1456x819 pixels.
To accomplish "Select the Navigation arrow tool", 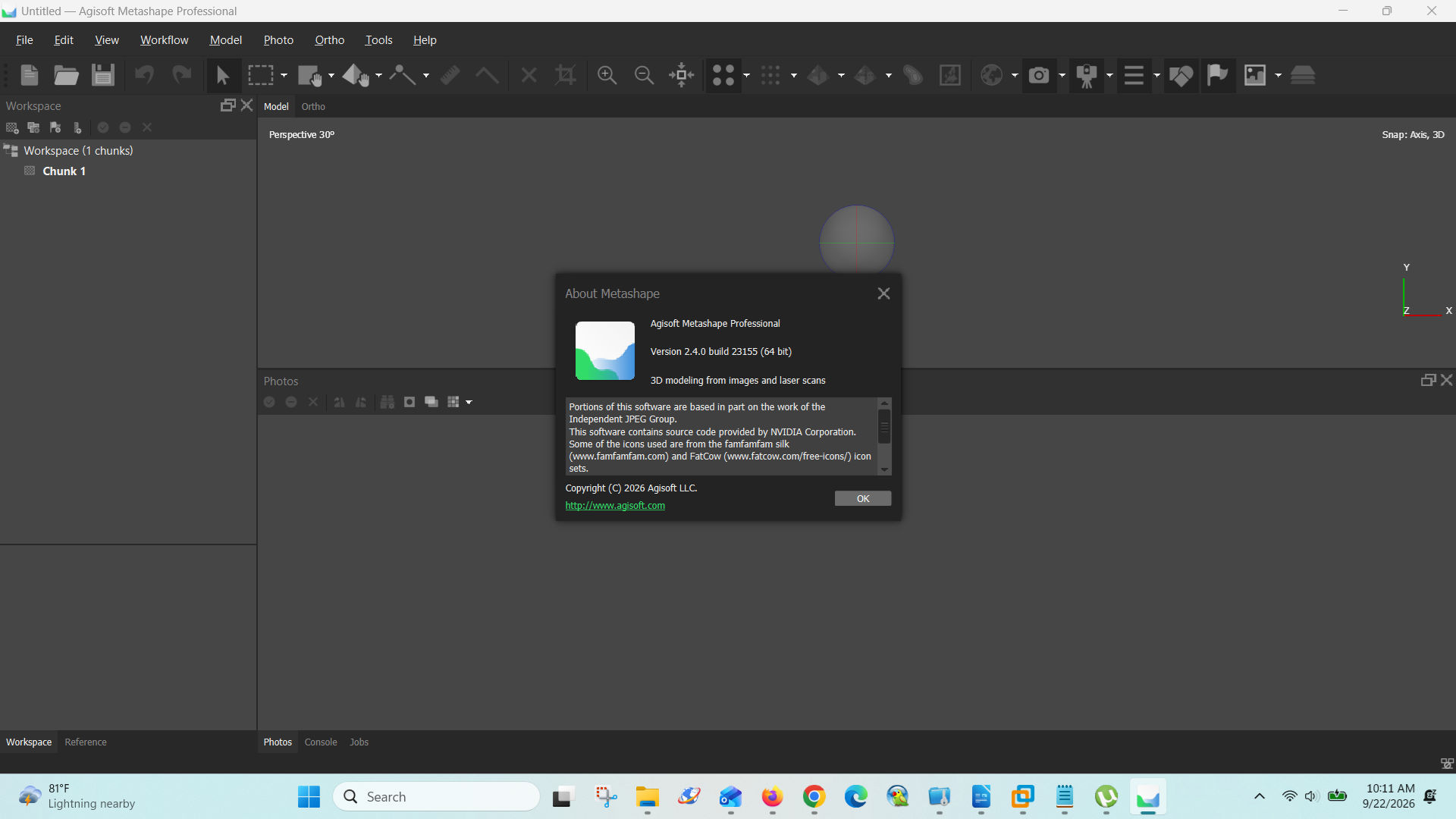I will (x=222, y=75).
